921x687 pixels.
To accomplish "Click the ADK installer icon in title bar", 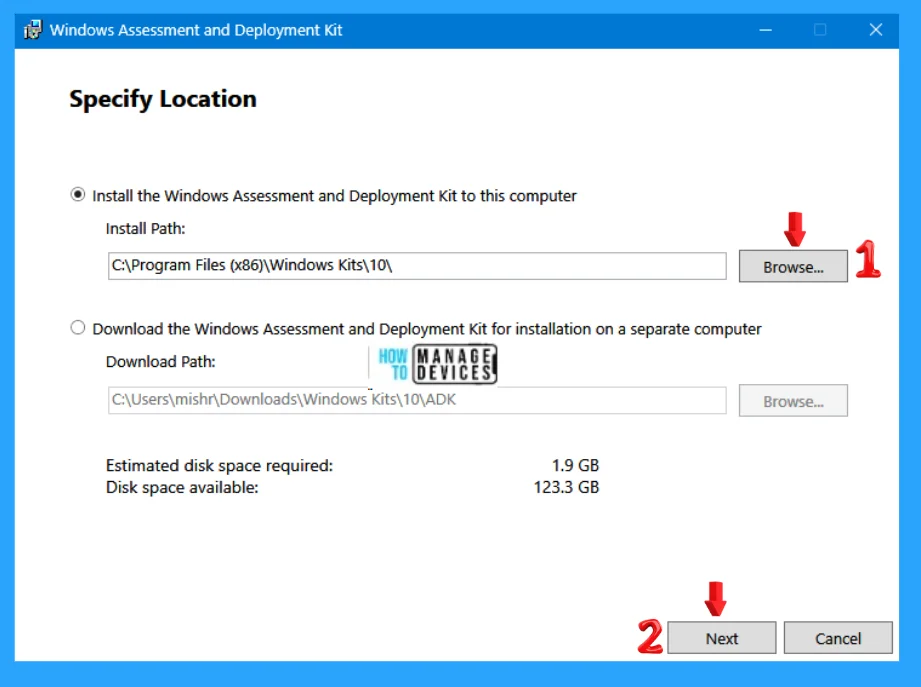I will coord(33,30).
